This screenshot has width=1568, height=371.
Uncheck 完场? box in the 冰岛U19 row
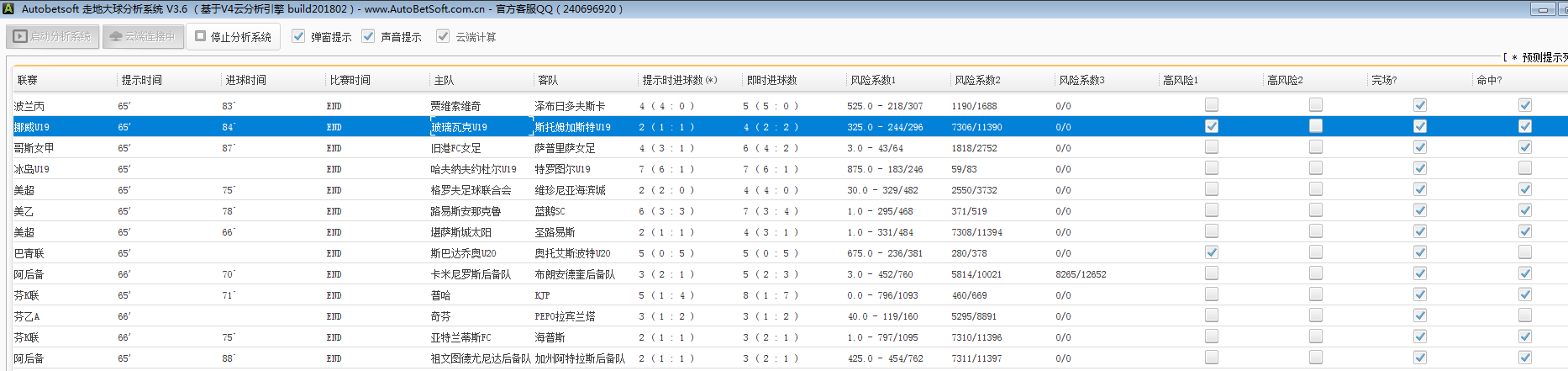click(1419, 168)
